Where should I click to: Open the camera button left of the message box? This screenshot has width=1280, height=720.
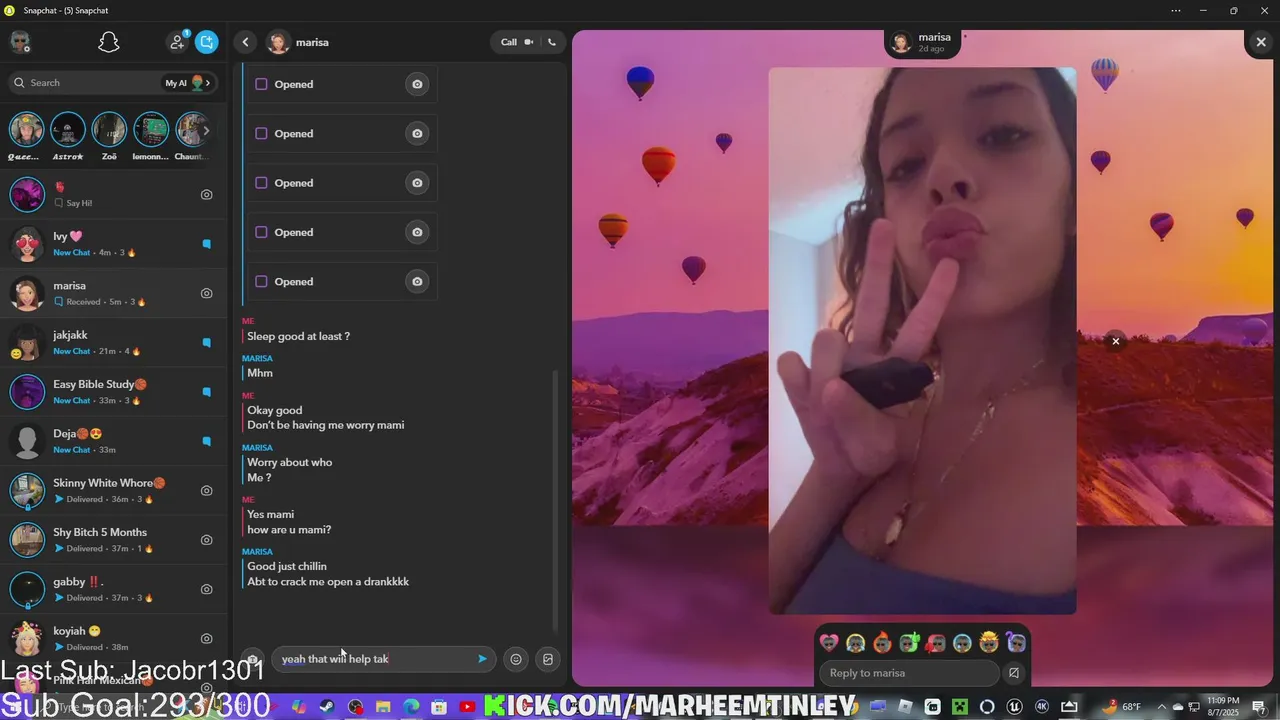(x=253, y=659)
